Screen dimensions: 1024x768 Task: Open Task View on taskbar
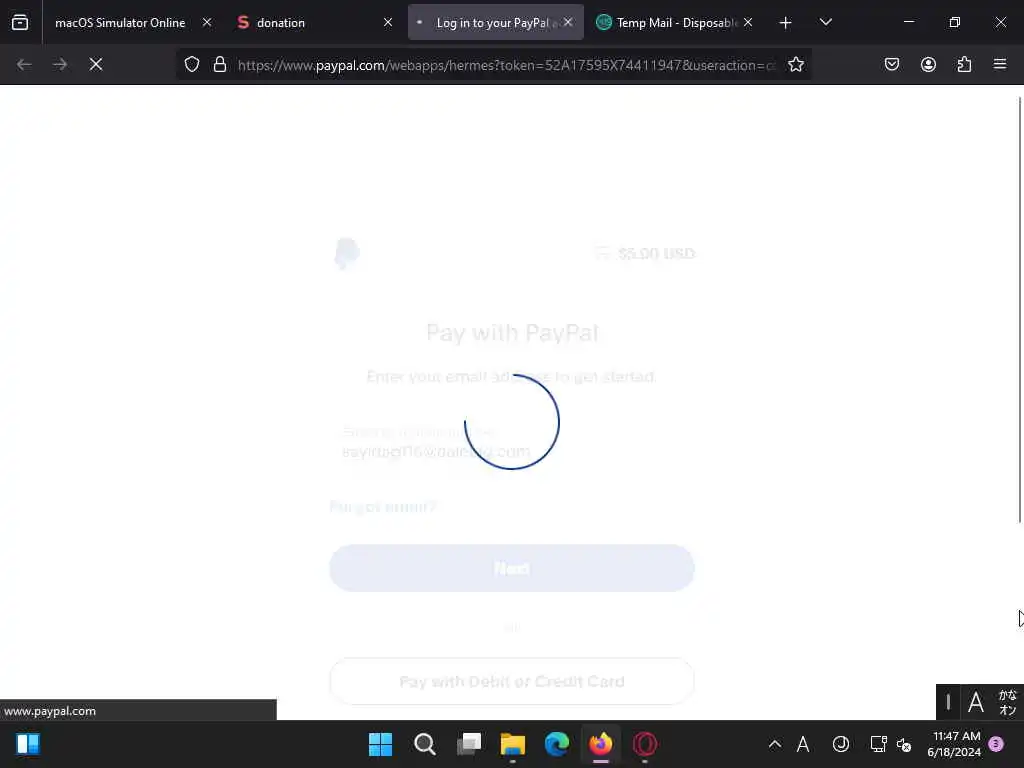click(469, 744)
